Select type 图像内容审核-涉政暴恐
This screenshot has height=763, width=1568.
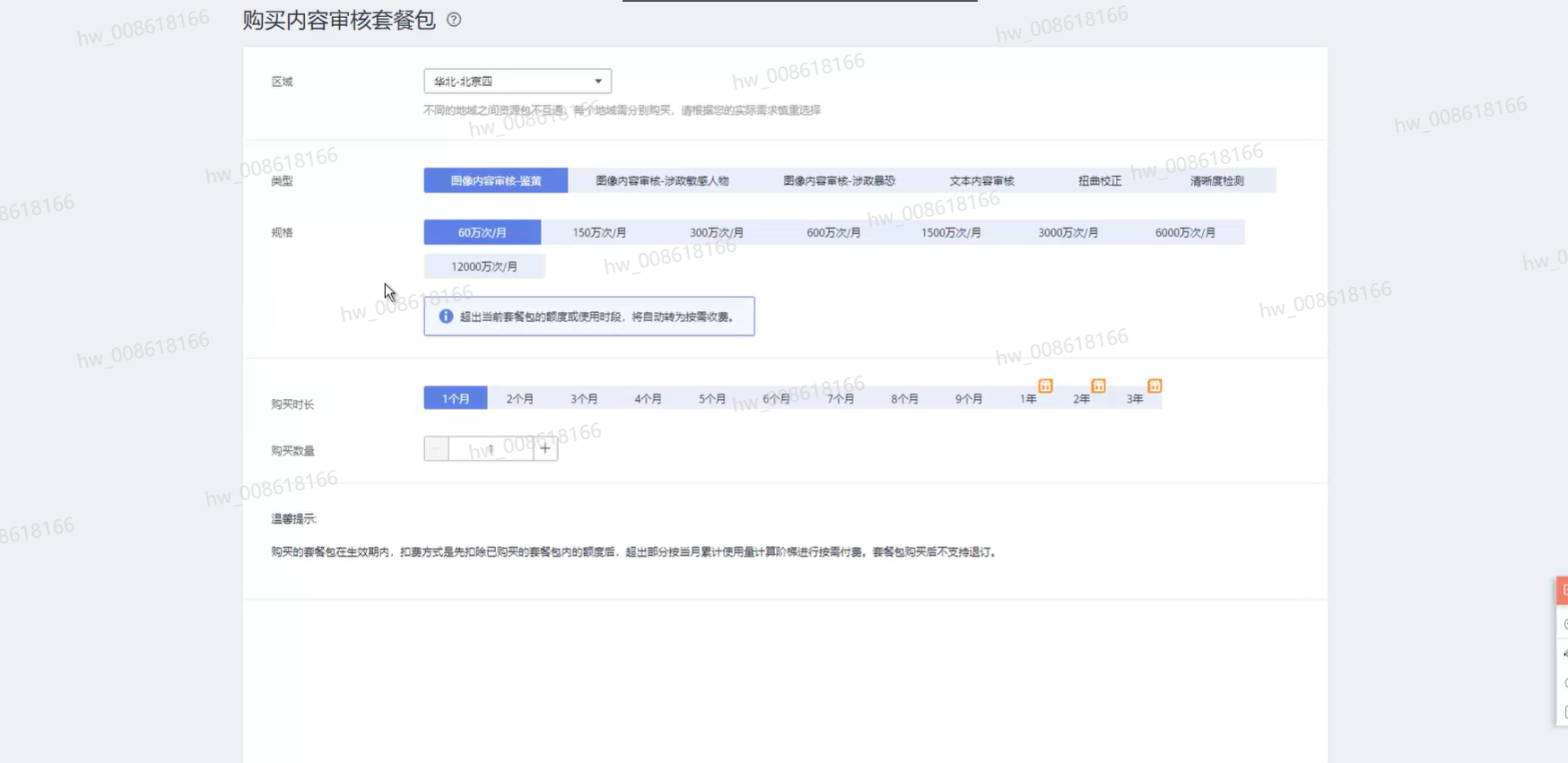click(x=840, y=180)
